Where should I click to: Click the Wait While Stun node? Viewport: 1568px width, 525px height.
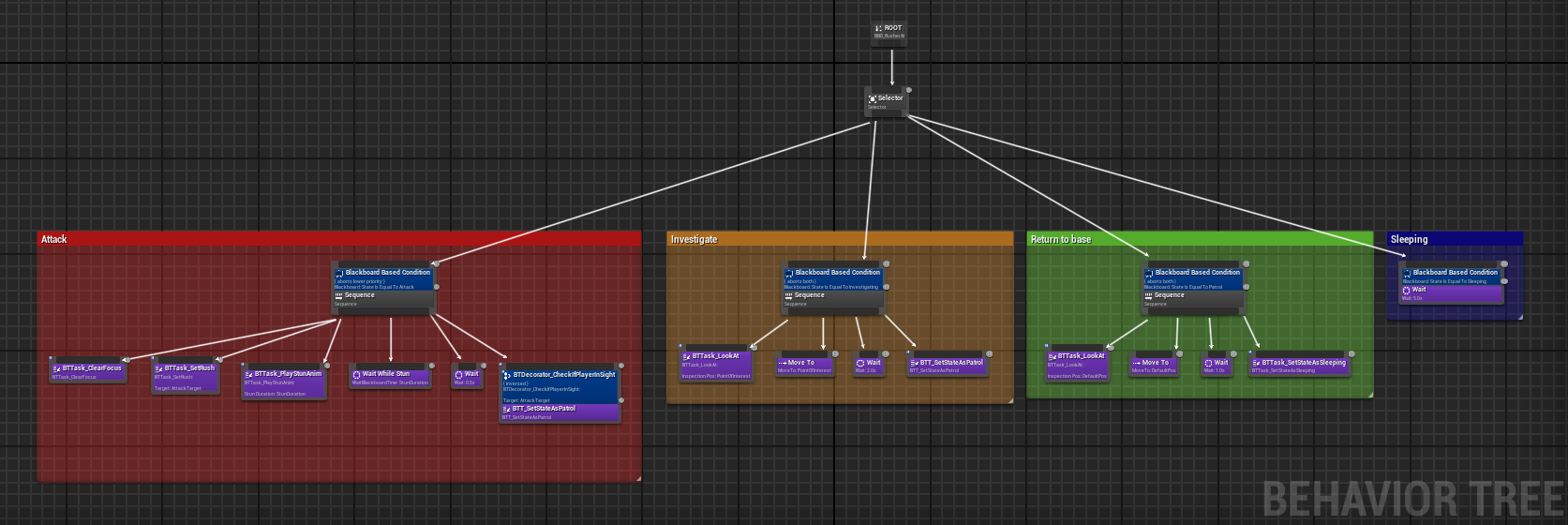tap(390, 377)
